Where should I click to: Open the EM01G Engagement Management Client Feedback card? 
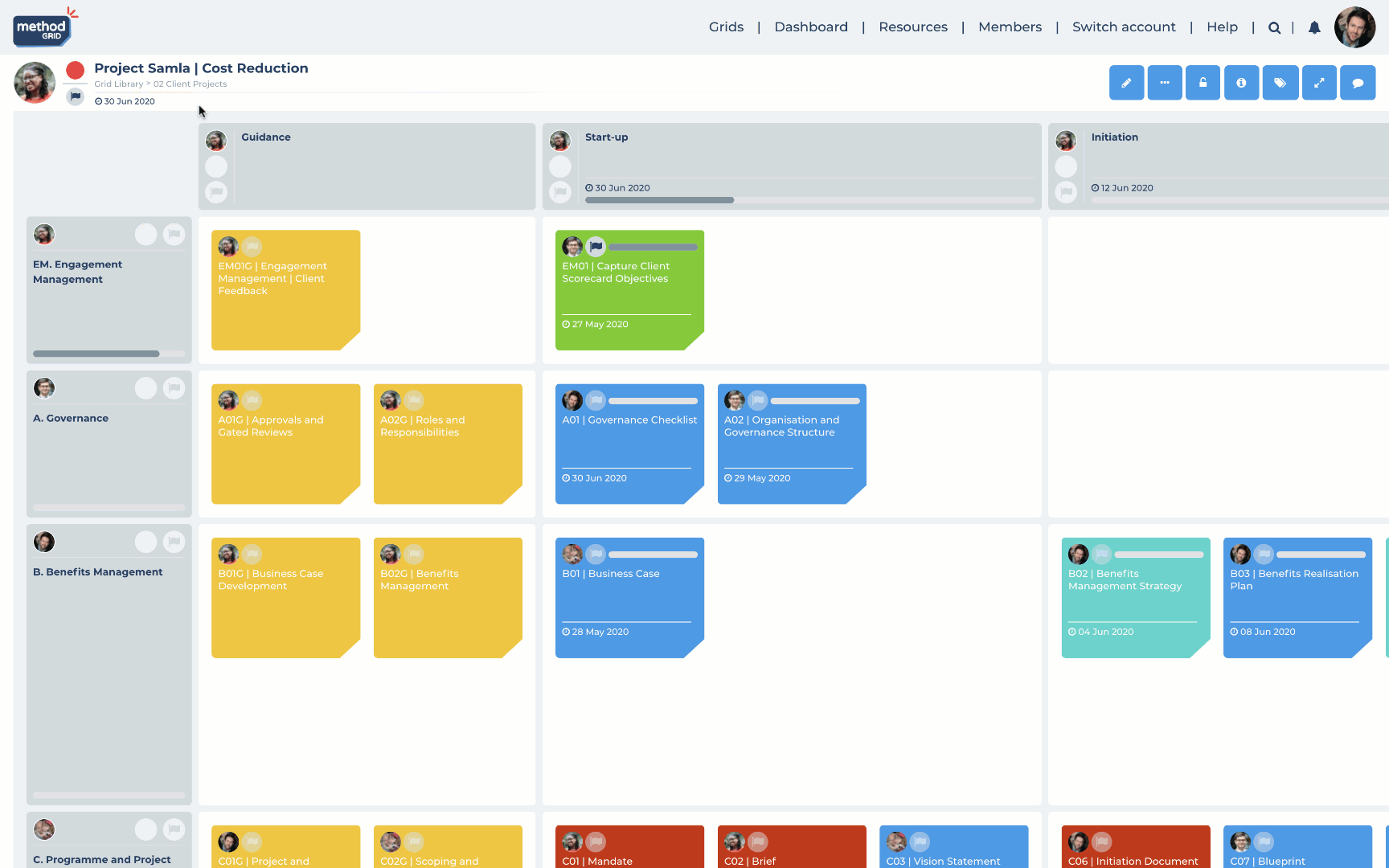285,290
